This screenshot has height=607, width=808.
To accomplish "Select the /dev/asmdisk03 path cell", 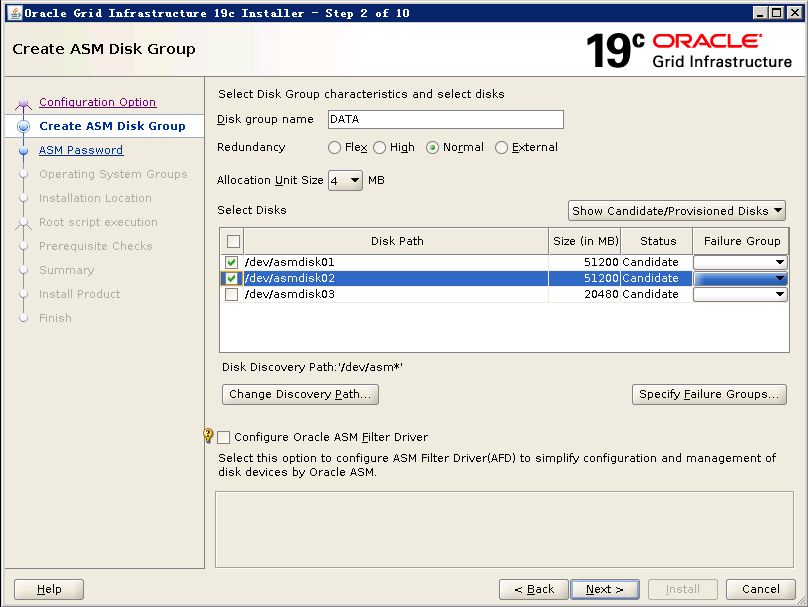I will [396, 294].
